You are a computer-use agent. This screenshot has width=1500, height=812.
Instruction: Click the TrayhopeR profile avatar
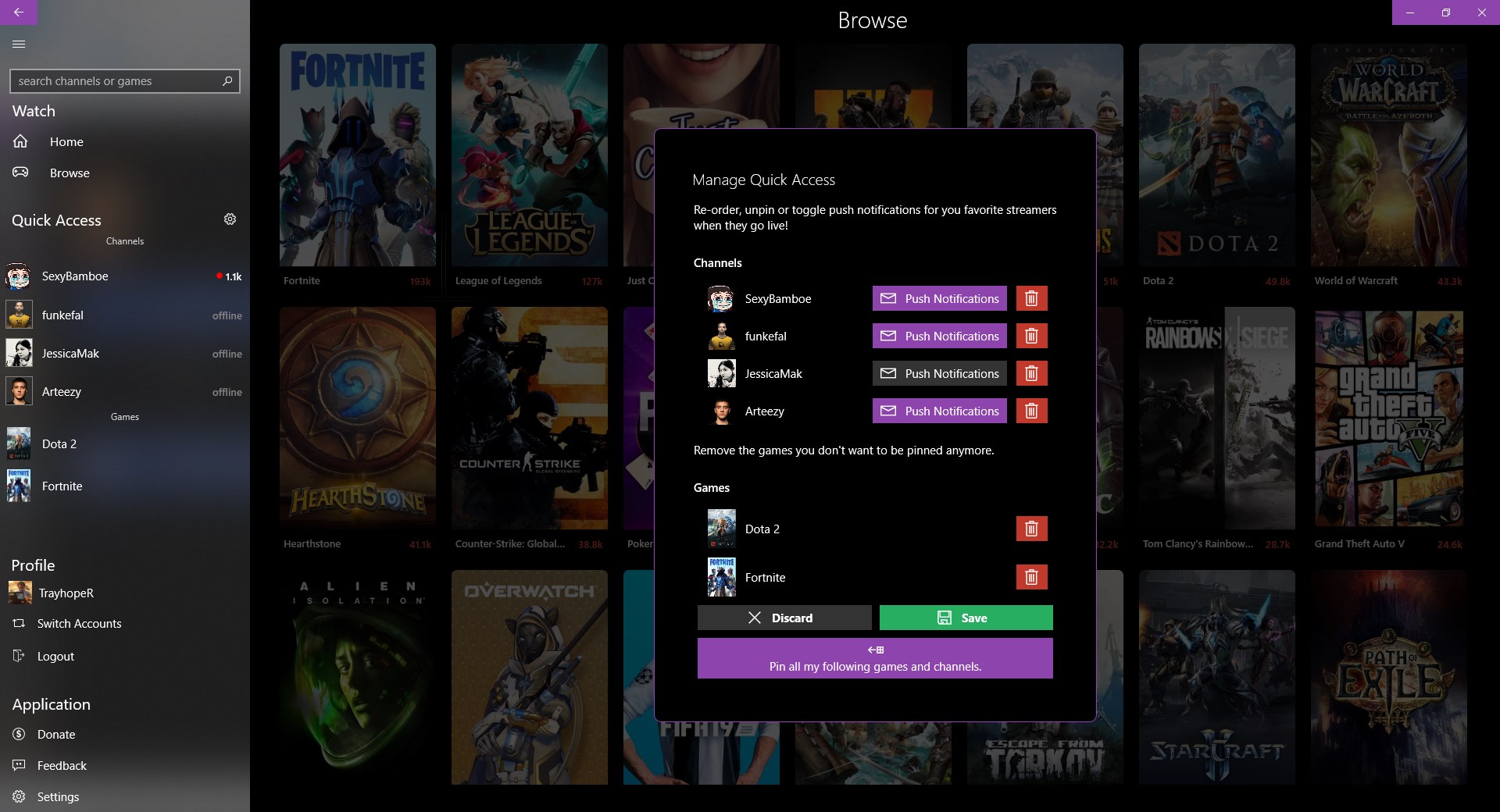tap(20, 593)
